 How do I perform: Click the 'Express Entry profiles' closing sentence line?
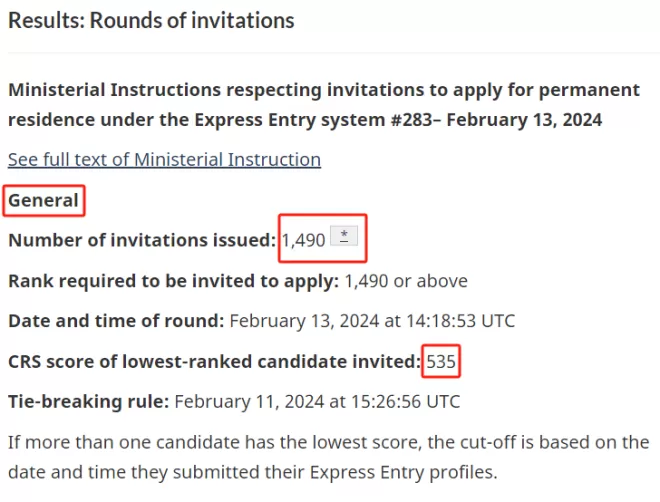[253, 472]
